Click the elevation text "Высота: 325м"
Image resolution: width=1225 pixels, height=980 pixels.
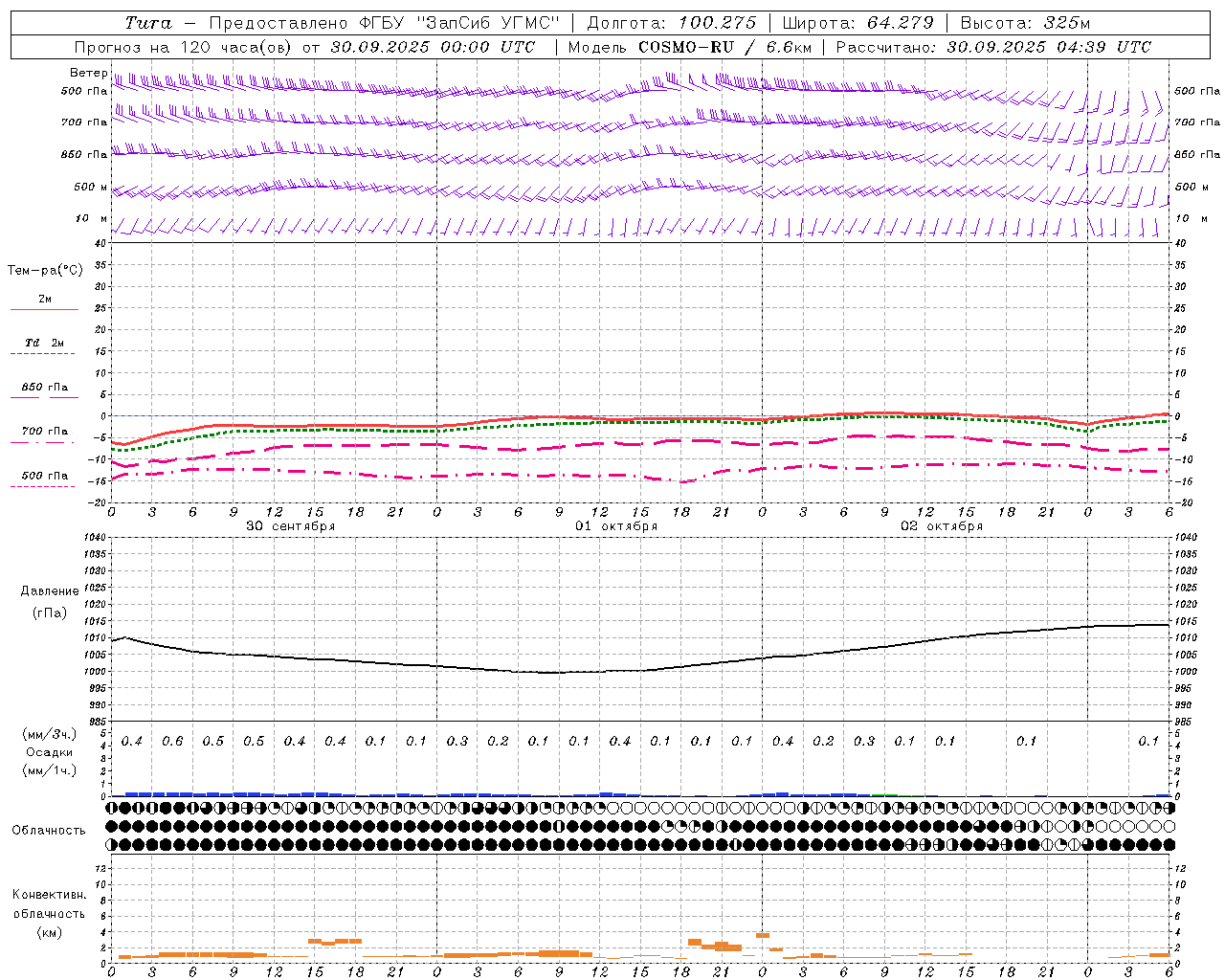coord(1025,23)
